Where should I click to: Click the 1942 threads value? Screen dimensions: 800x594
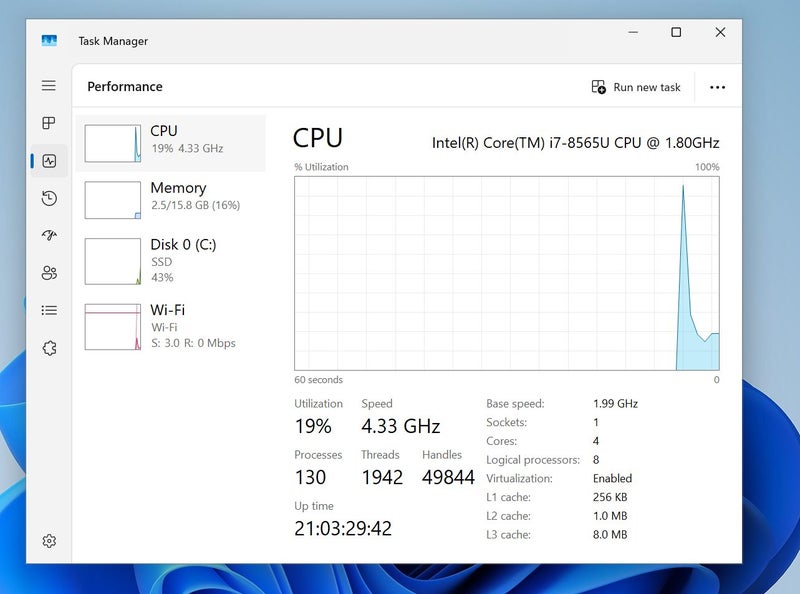382,477
